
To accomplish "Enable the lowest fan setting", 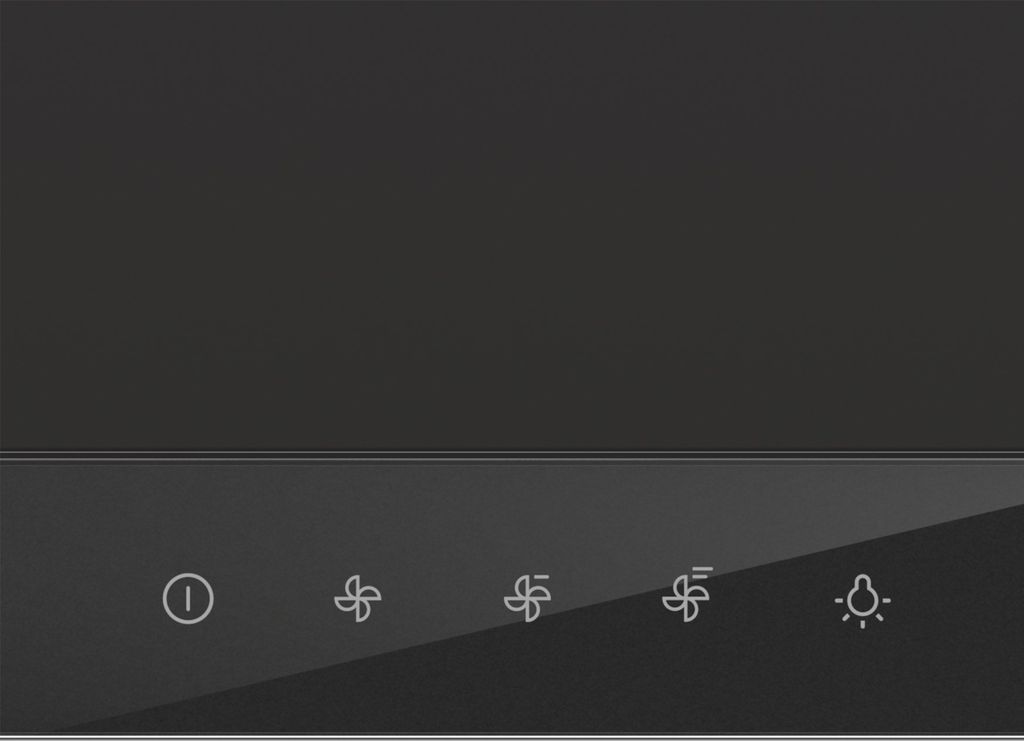I will pos(358,598).
